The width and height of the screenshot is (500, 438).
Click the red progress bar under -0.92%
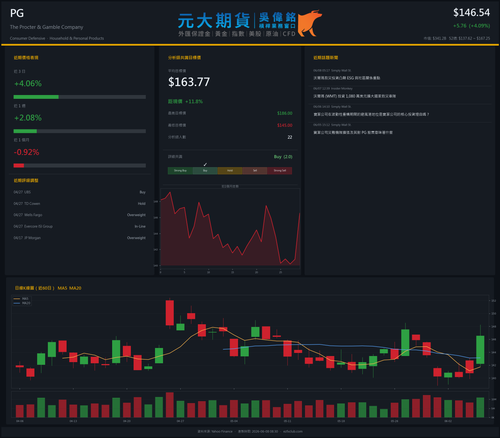pyautogui.click(x=19, y=166)
